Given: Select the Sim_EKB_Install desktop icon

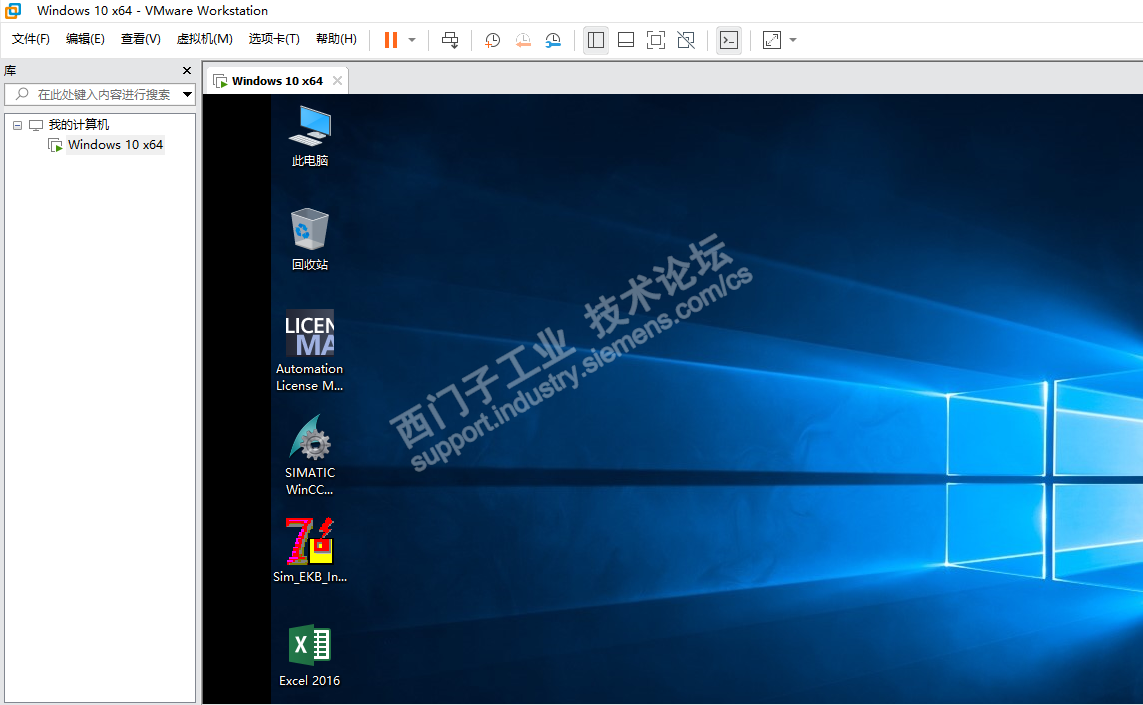Looking at the screenshot, I should pyautogui.click(x=310, y=550).
